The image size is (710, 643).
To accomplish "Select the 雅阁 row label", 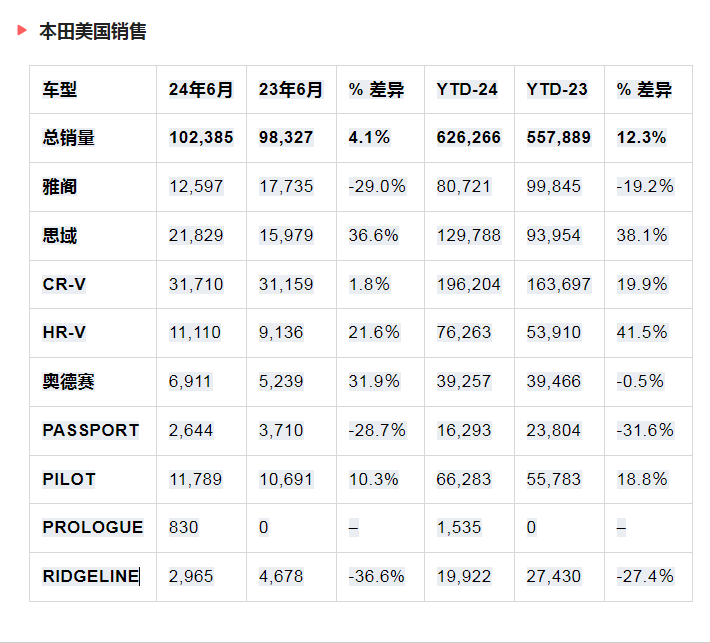I will tap(60, 187).
